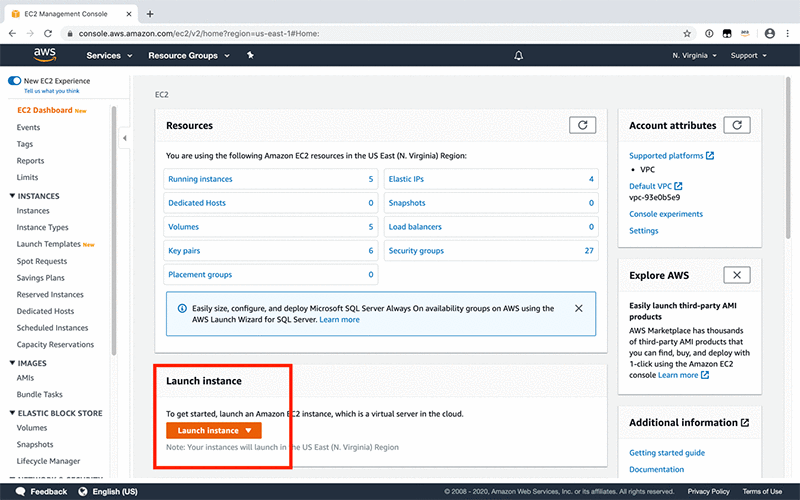Click the first browser extension icon
Viewport: 800px width, 500px height.
coord(709,34)
